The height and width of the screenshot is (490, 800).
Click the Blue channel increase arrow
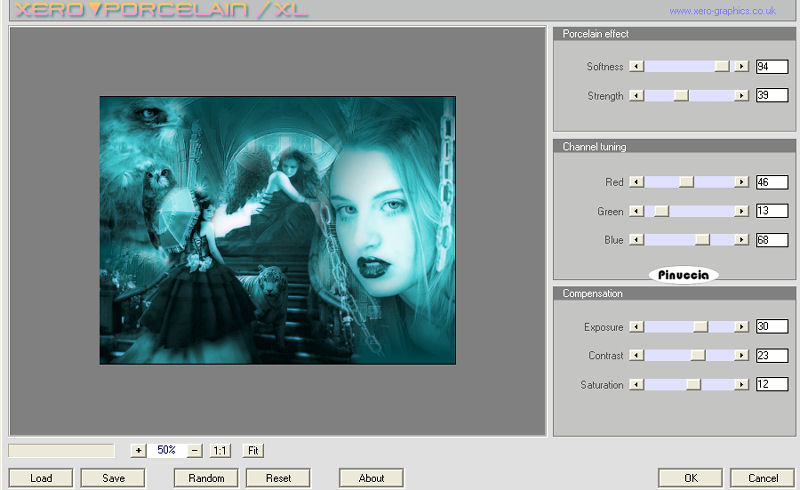coord(741,239)
